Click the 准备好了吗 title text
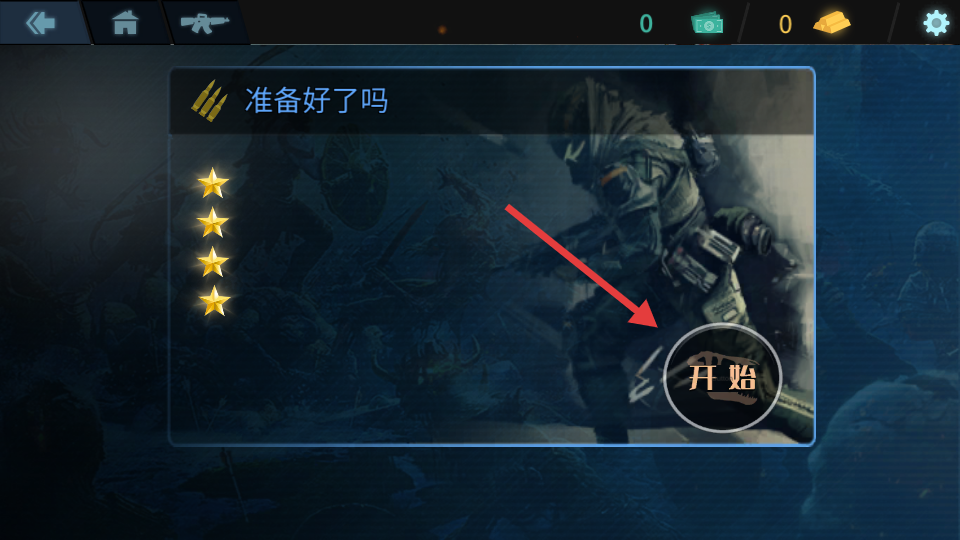 [316, 100]
